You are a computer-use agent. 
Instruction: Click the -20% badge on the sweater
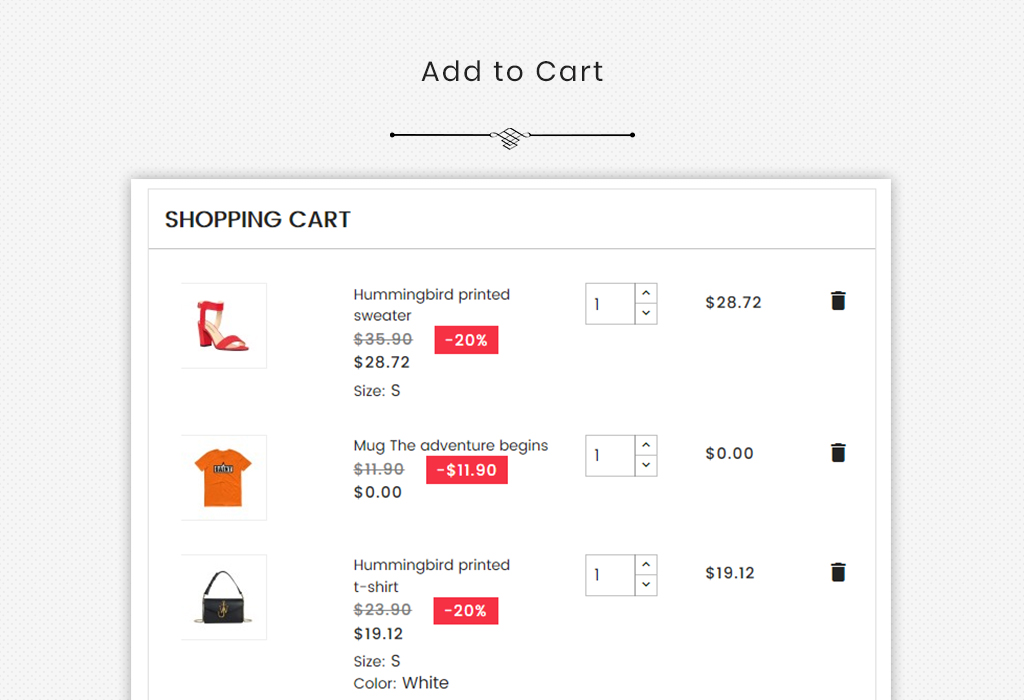click(466, 340)
